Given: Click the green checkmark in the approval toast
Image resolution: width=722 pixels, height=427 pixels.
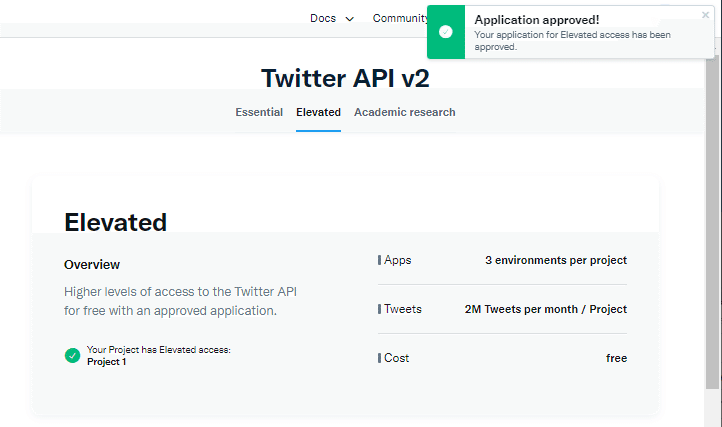Looking at the screenshot, I should pyautogui.click(x=445, y=32).
